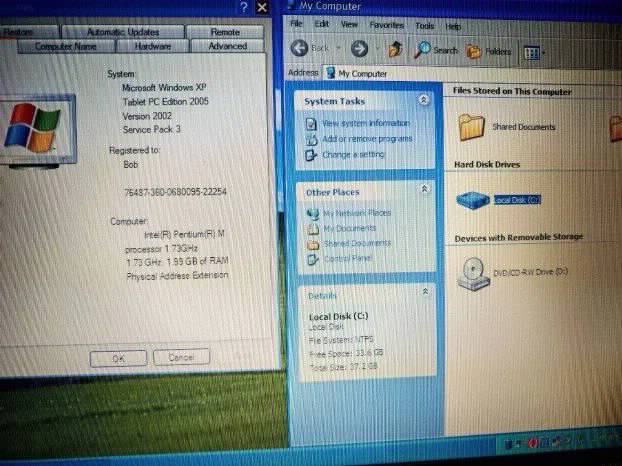Screen dimensions: 622x466
Task: Open the Favorites menu
Action: 386,25
